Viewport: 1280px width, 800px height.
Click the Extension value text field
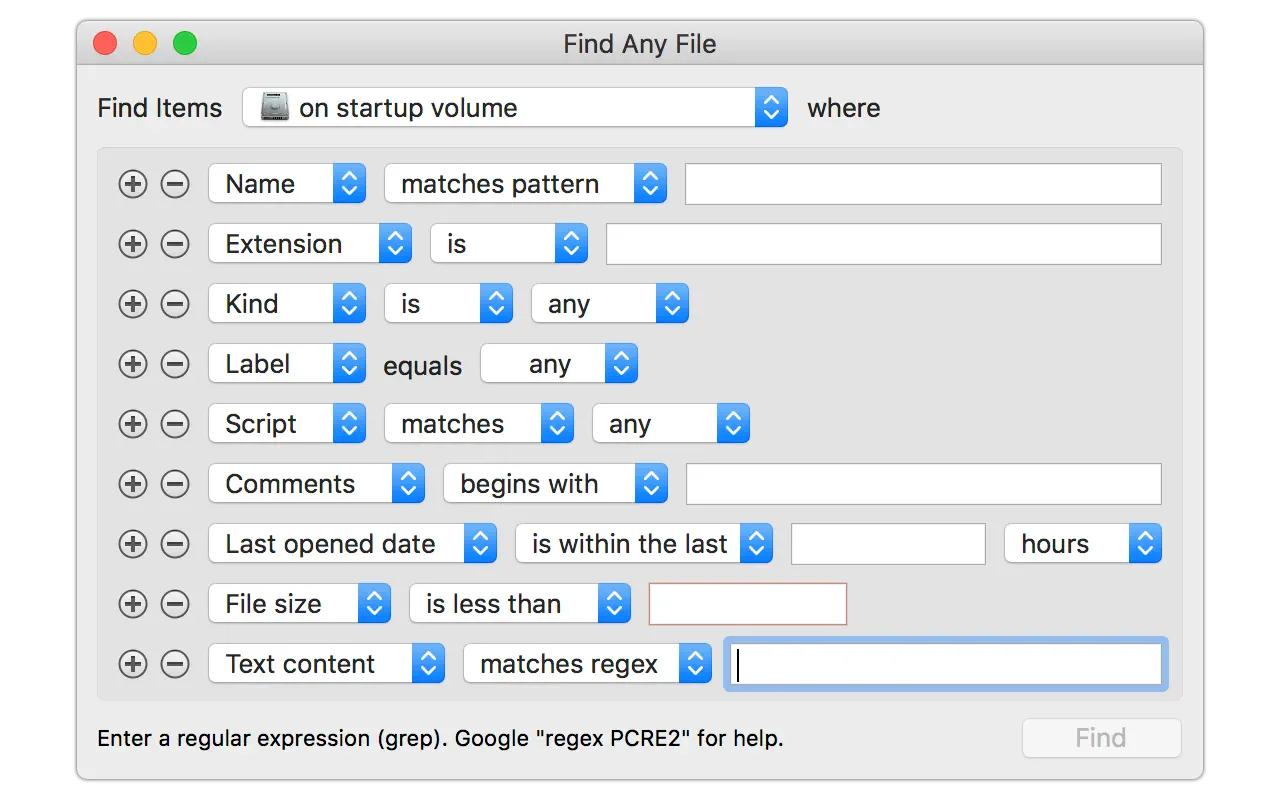tap(884, 244)
